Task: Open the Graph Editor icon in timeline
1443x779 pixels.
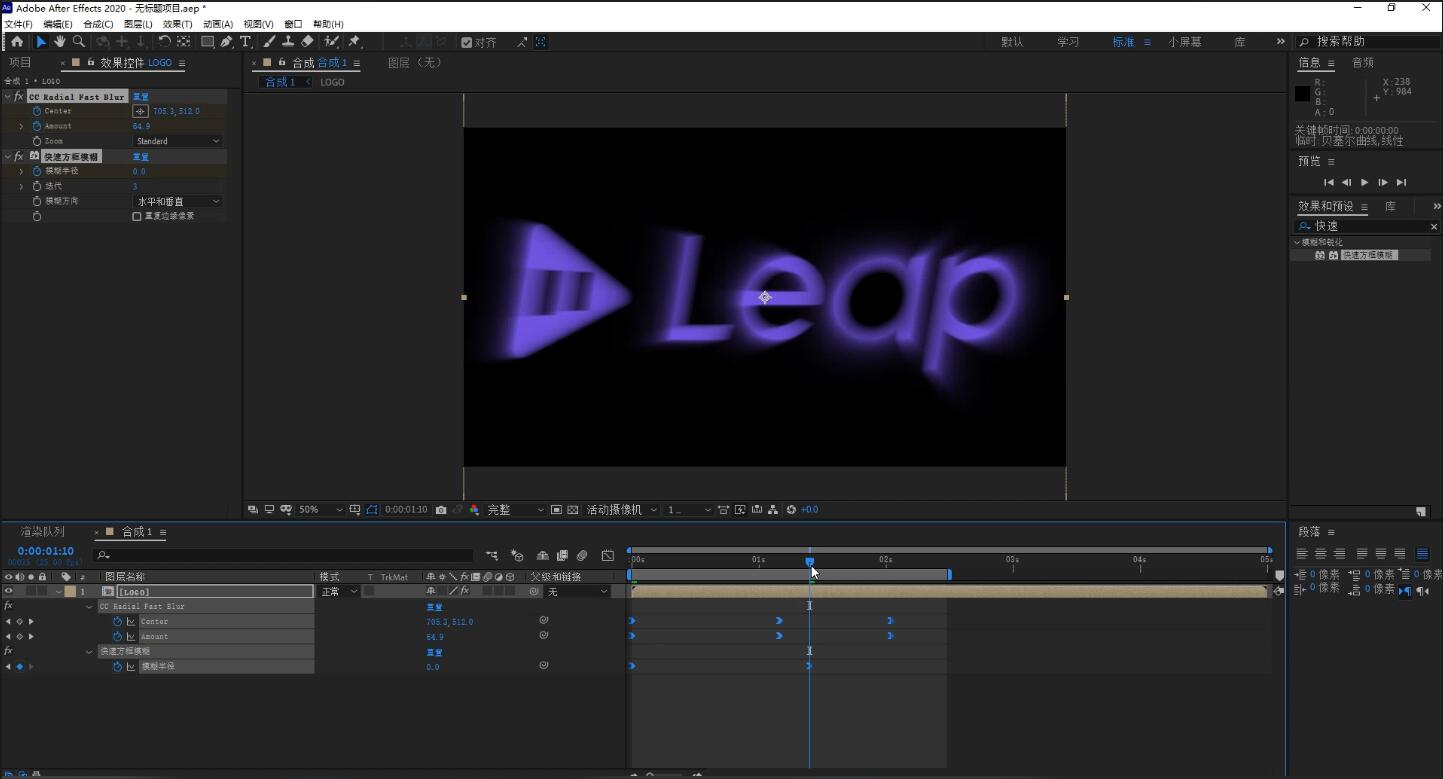Action: [608, 555]
